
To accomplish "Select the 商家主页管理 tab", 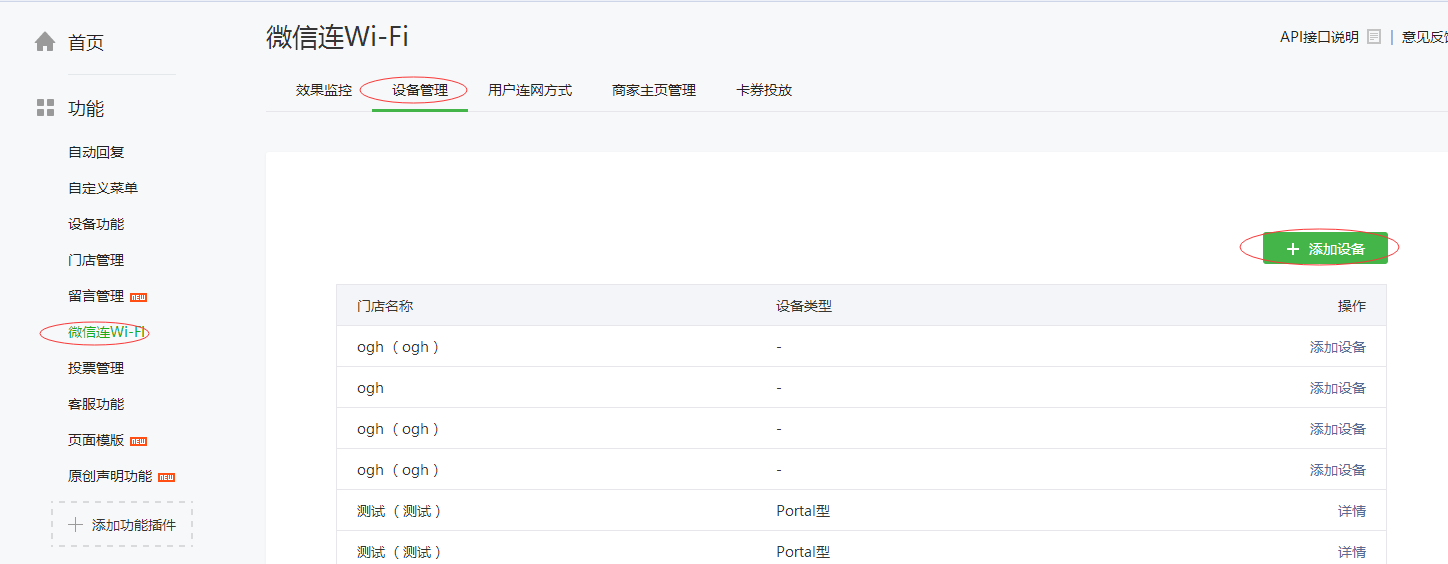I will [654, 90].
